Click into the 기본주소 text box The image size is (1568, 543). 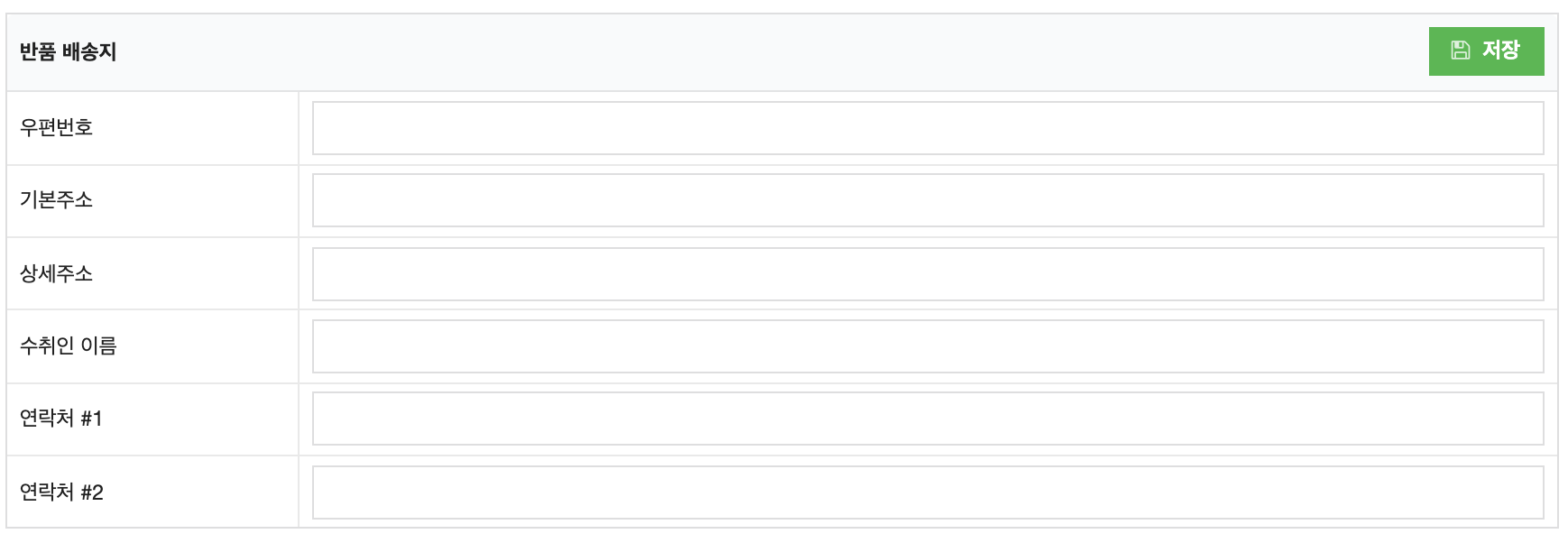tap(927, 200)
